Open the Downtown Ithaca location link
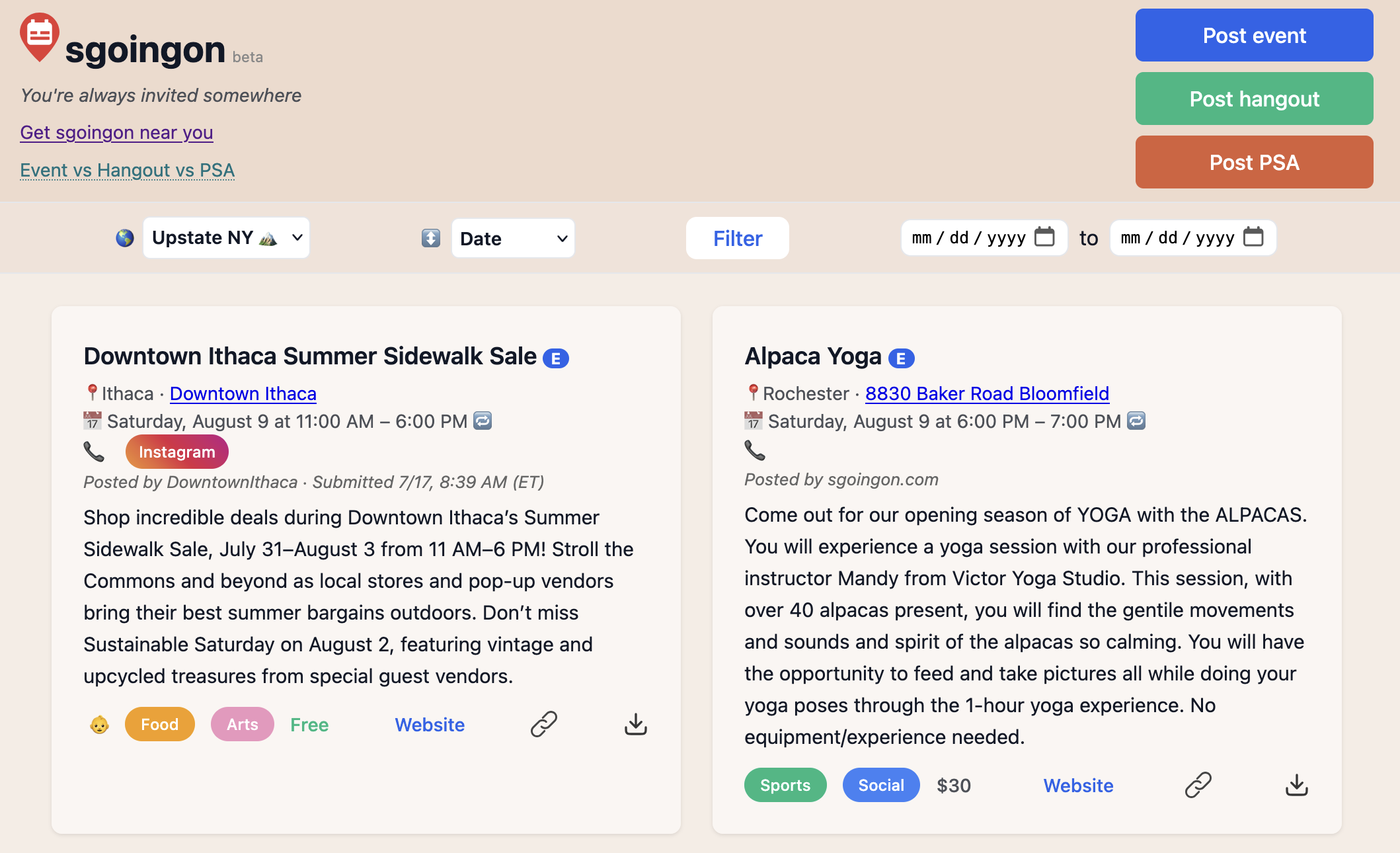 tap(243, 393)
